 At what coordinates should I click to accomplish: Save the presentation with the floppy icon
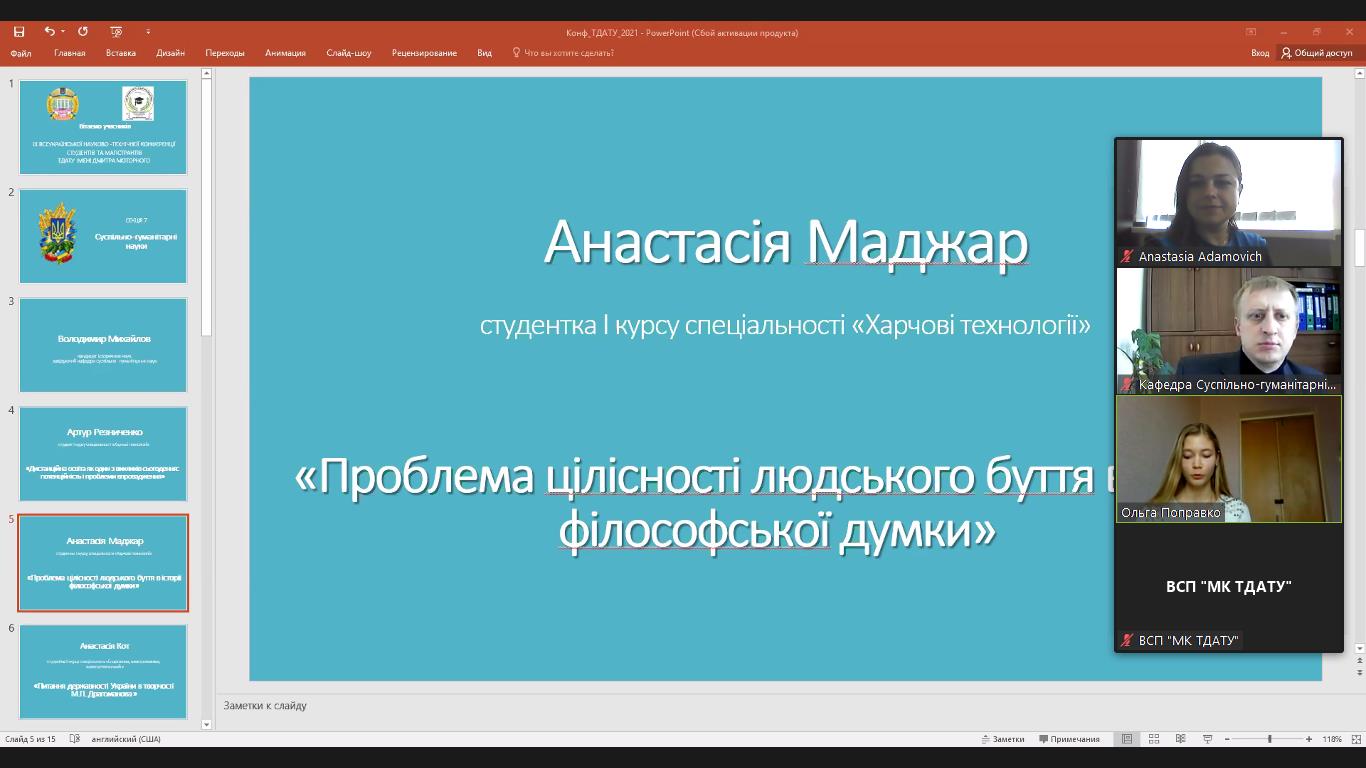click(x=18, y=32)
